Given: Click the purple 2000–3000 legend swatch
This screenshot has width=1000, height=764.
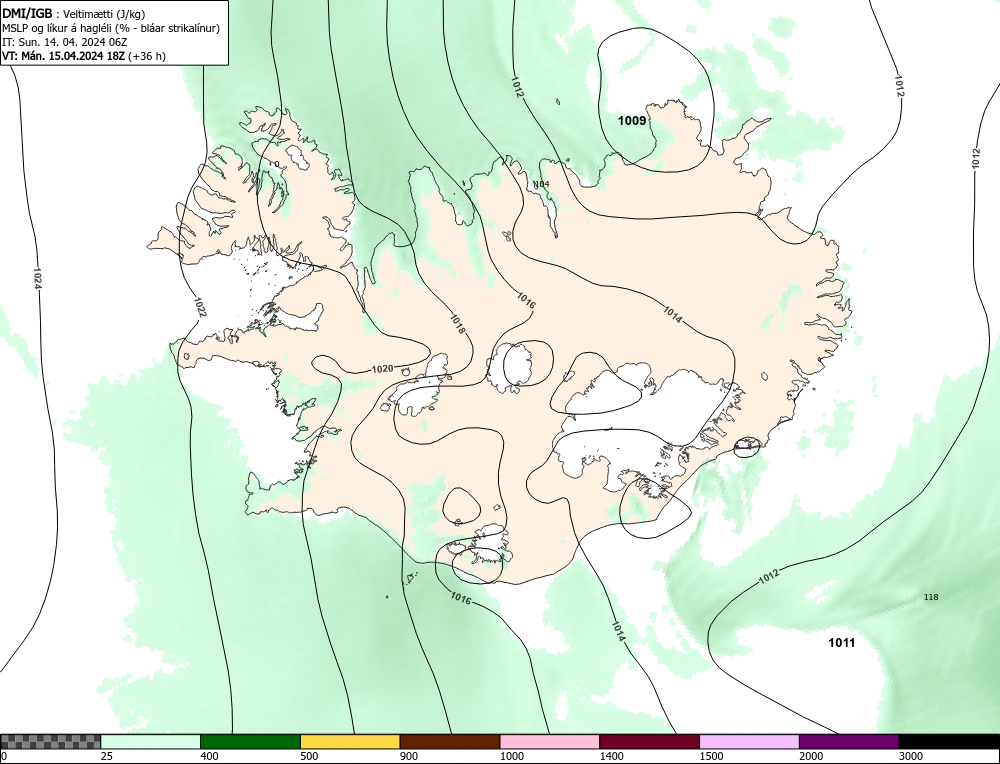Looking at the screenshot, I should pos(849,741).
